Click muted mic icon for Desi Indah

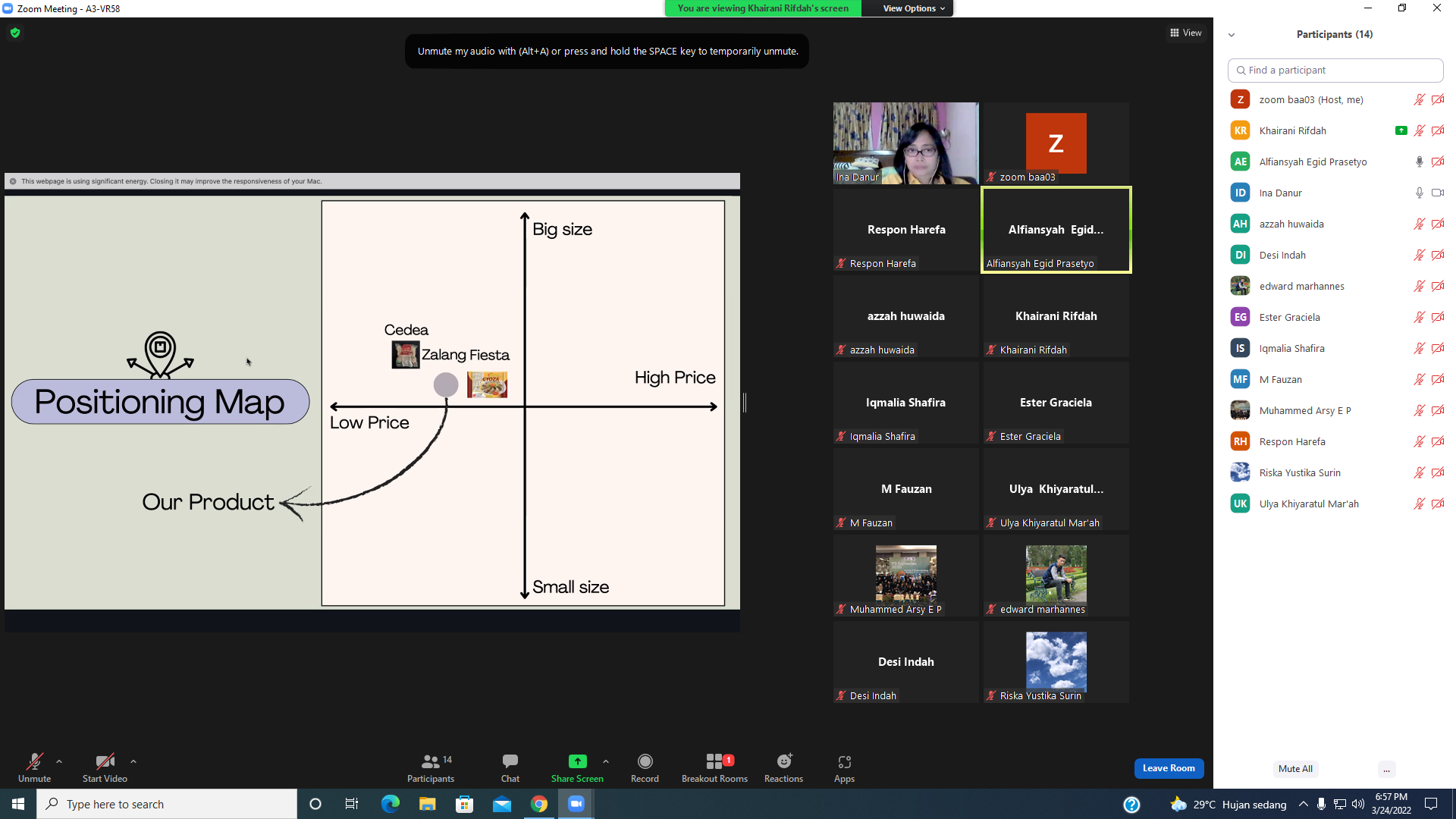(x=1420, y=255)
